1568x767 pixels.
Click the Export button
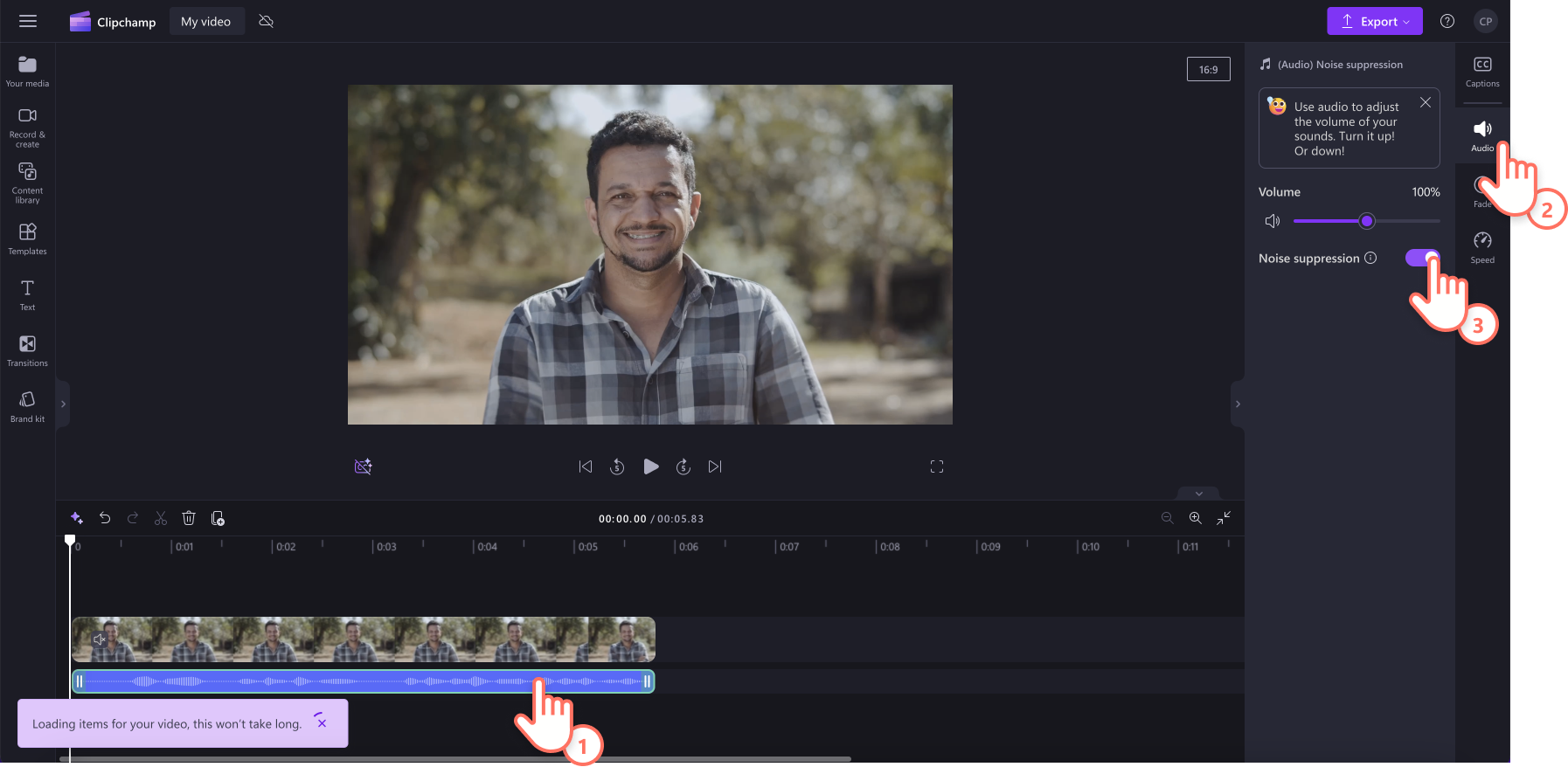click(1374, 21)
